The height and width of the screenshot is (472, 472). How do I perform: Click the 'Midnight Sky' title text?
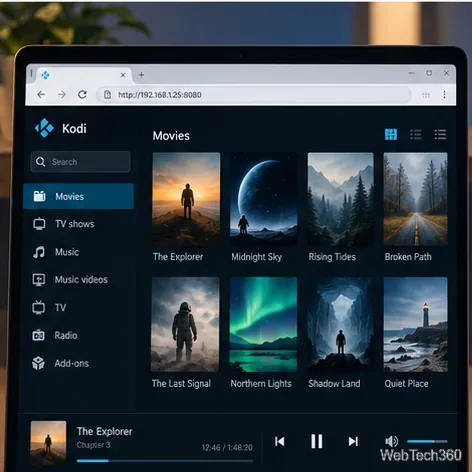click(257, 257)
